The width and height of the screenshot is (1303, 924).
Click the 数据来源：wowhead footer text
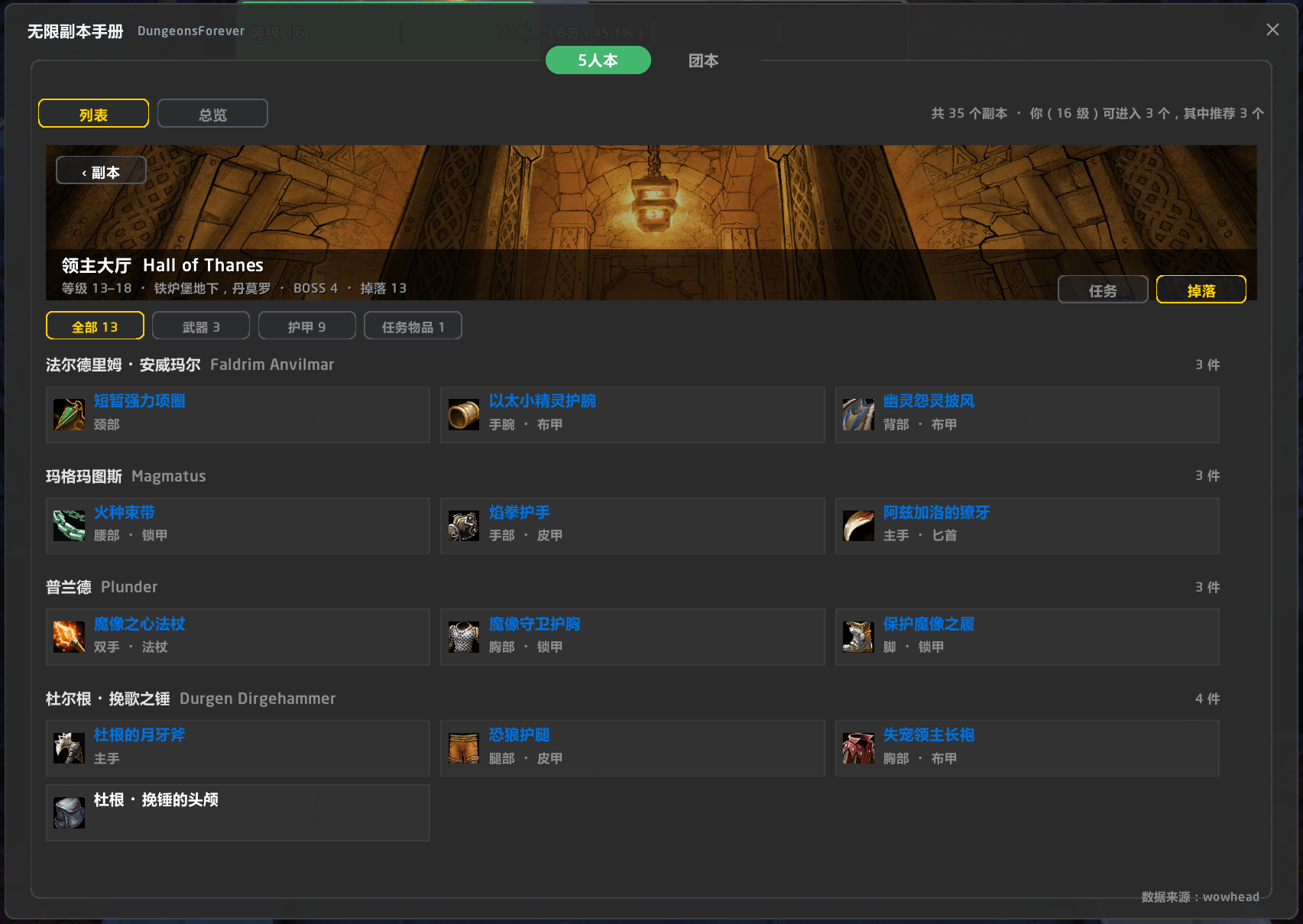pos(1201,897)
